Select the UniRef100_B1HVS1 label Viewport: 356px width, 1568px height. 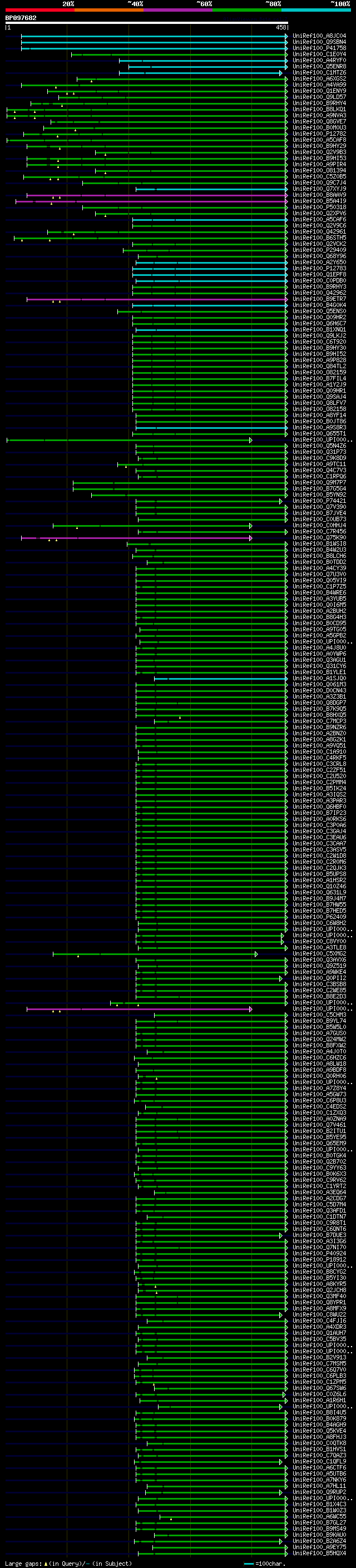click(x=319, y=1450)
